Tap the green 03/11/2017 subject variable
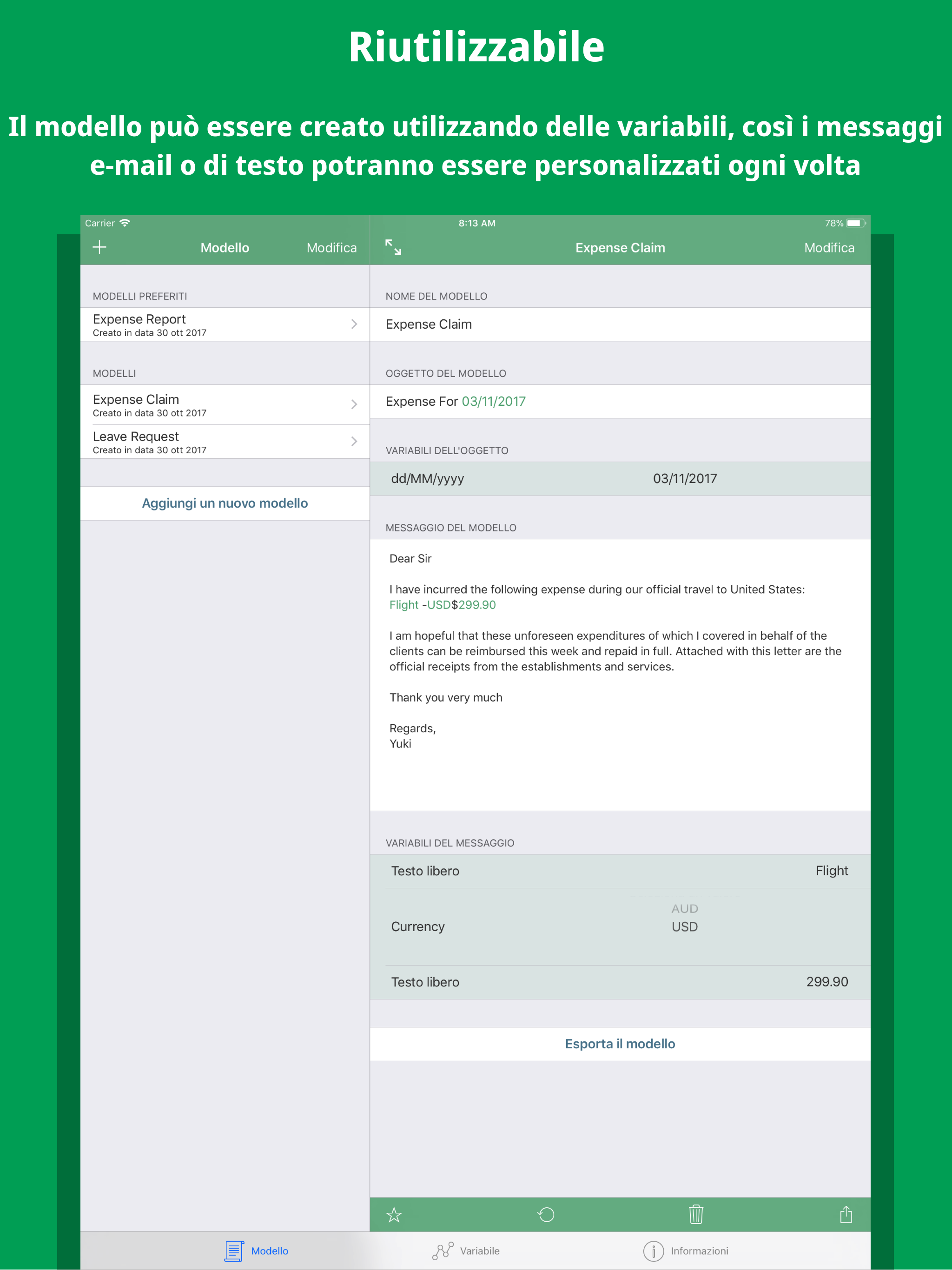The image size is (952, 1270). pyautogui.click(x=494, y=401)
